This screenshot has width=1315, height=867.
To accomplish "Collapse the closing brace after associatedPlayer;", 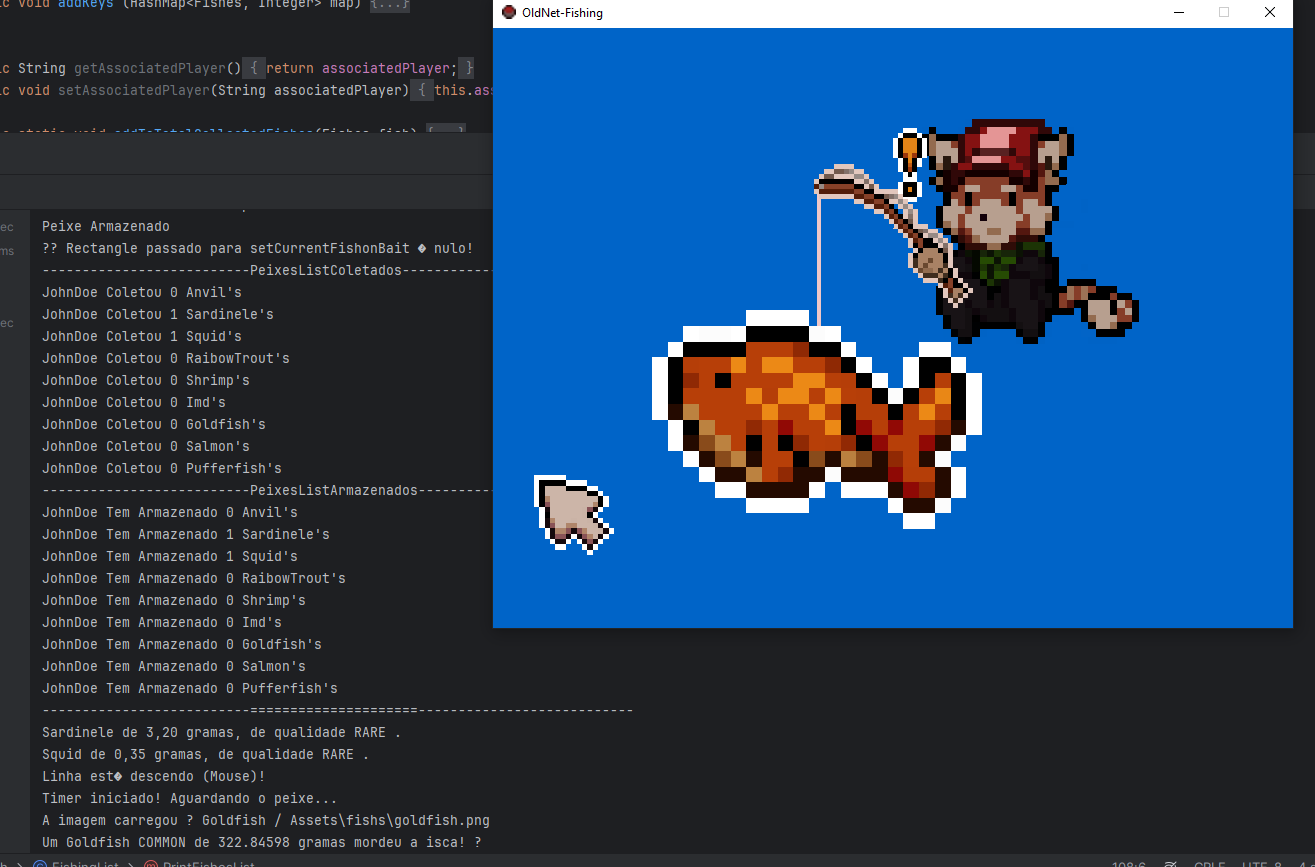I will (x=466, y=69).
